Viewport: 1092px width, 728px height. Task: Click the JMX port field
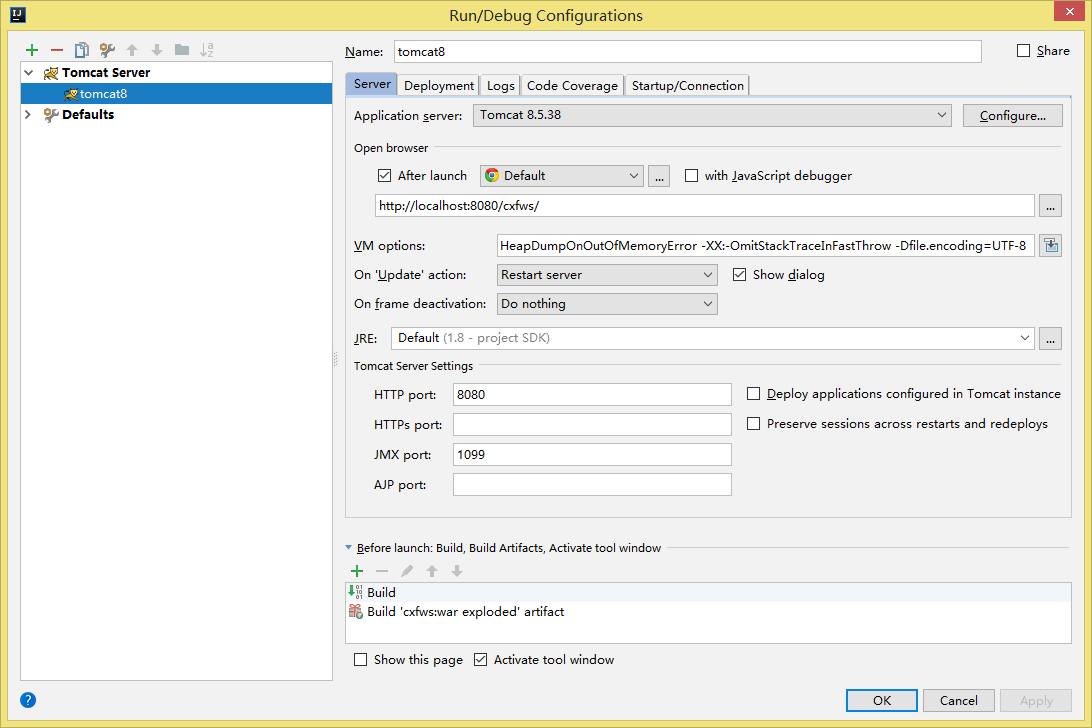tap(592, 454)
